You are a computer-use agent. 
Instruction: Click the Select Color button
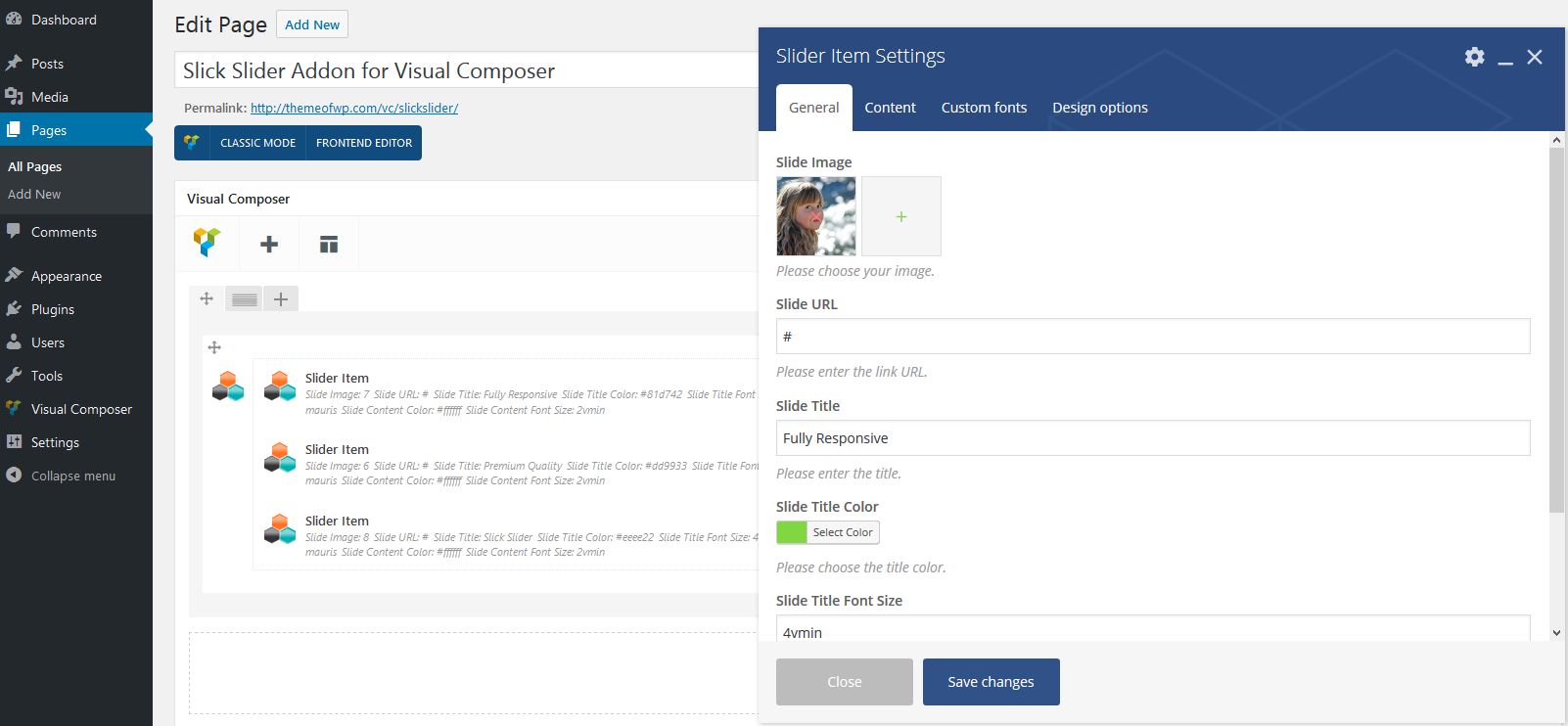pos(843,532)
